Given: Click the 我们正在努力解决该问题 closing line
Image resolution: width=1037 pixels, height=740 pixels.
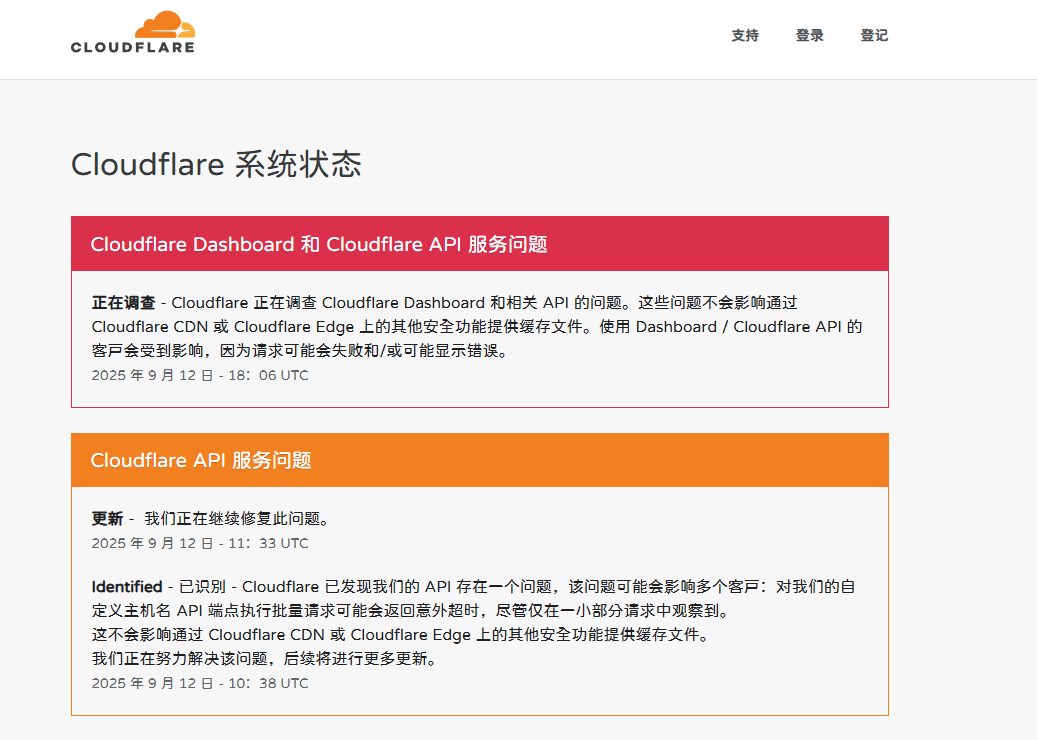Looking at the screenshot, I should (x=264, y=660).
